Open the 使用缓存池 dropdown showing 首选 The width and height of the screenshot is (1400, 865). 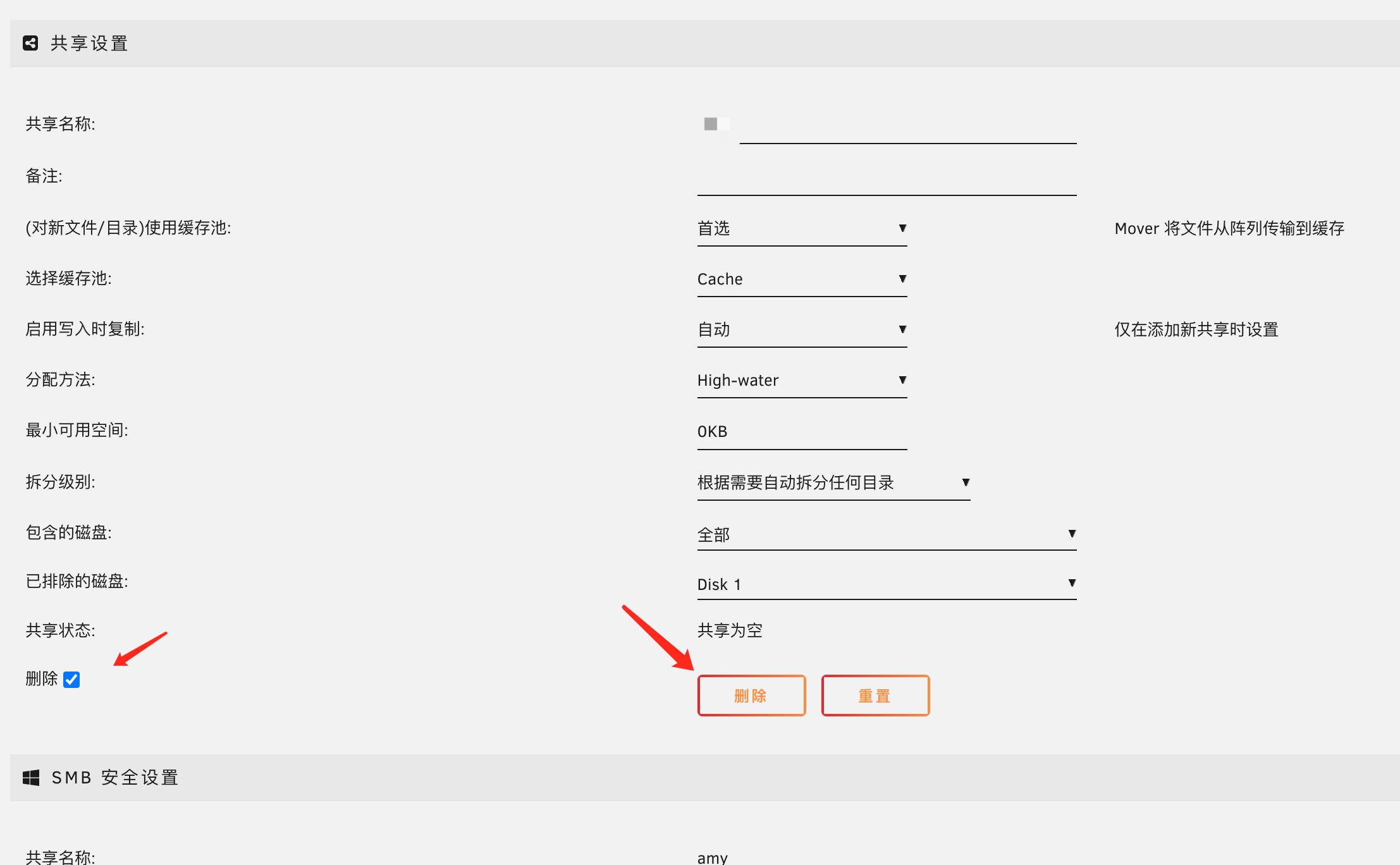click(801, 228)
